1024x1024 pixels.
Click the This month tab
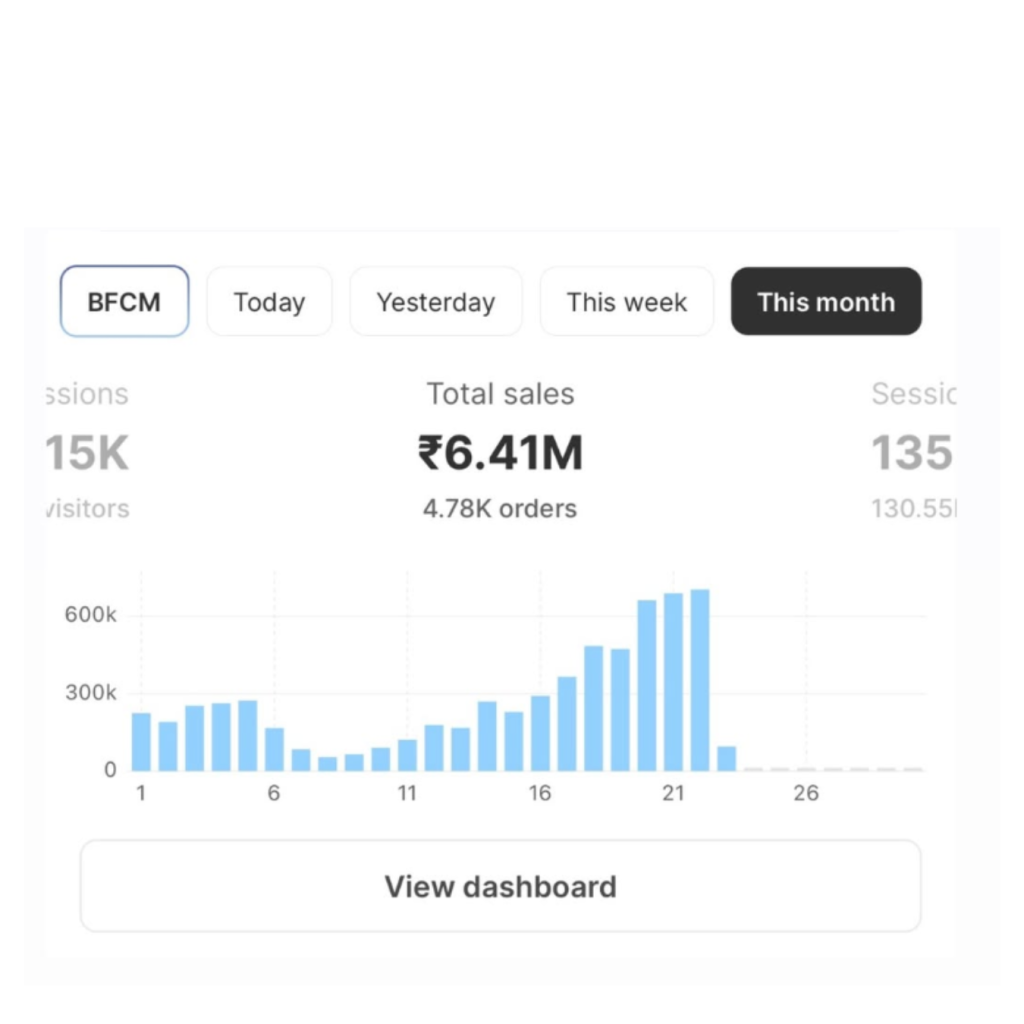[x=826, y=302]
